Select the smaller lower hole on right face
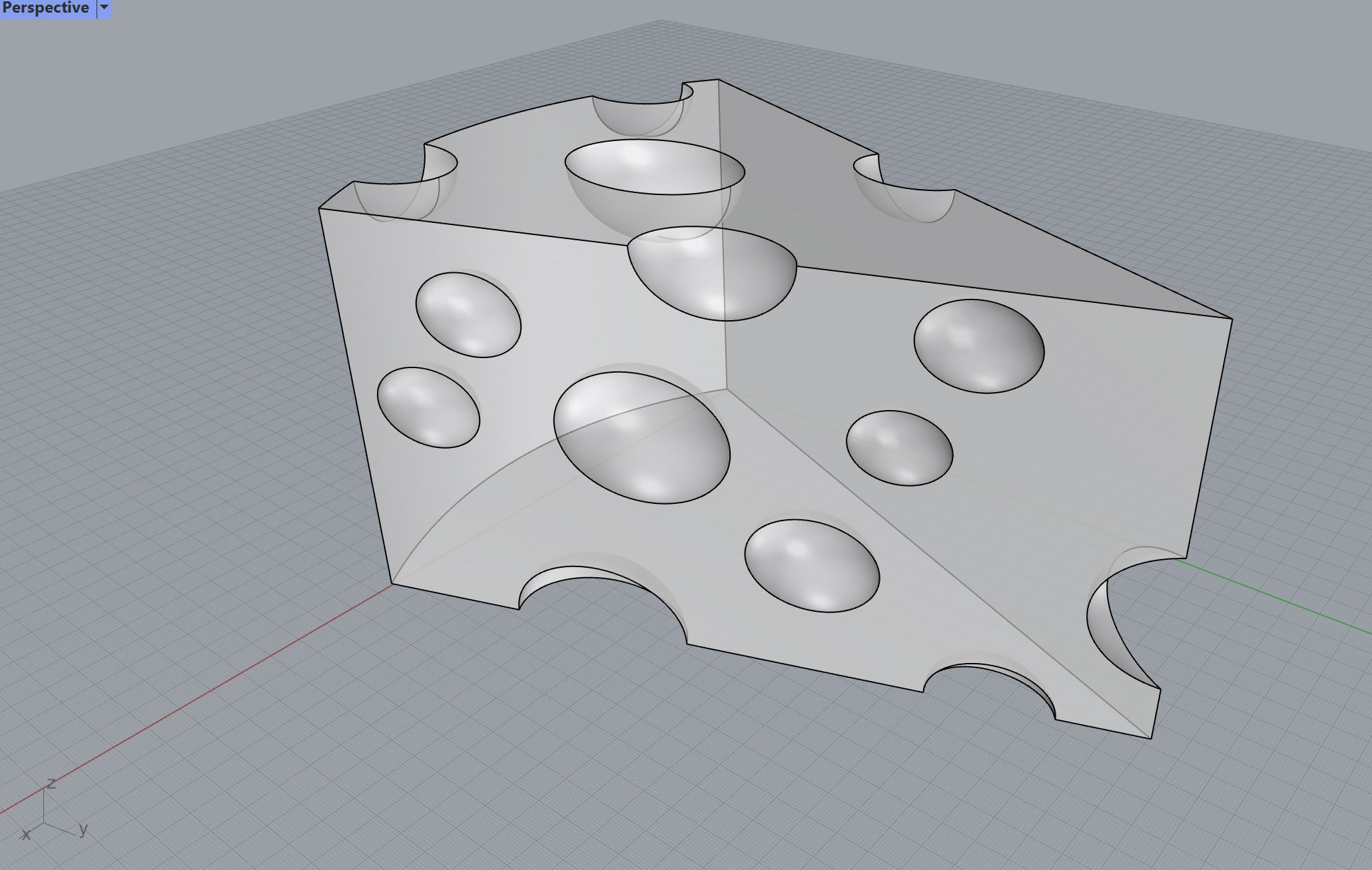Screen dimensions: 1372x870 point(899,447)
